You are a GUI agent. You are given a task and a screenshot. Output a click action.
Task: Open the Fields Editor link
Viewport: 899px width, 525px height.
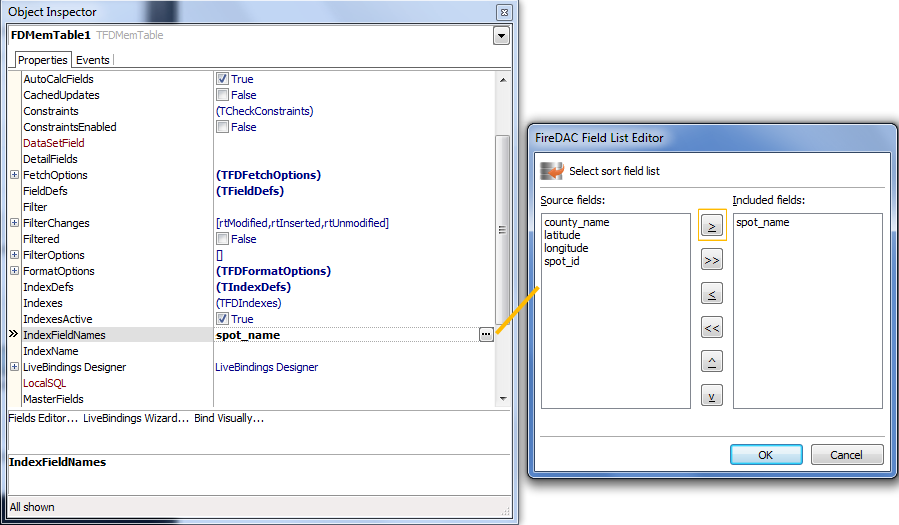[43, 418]
